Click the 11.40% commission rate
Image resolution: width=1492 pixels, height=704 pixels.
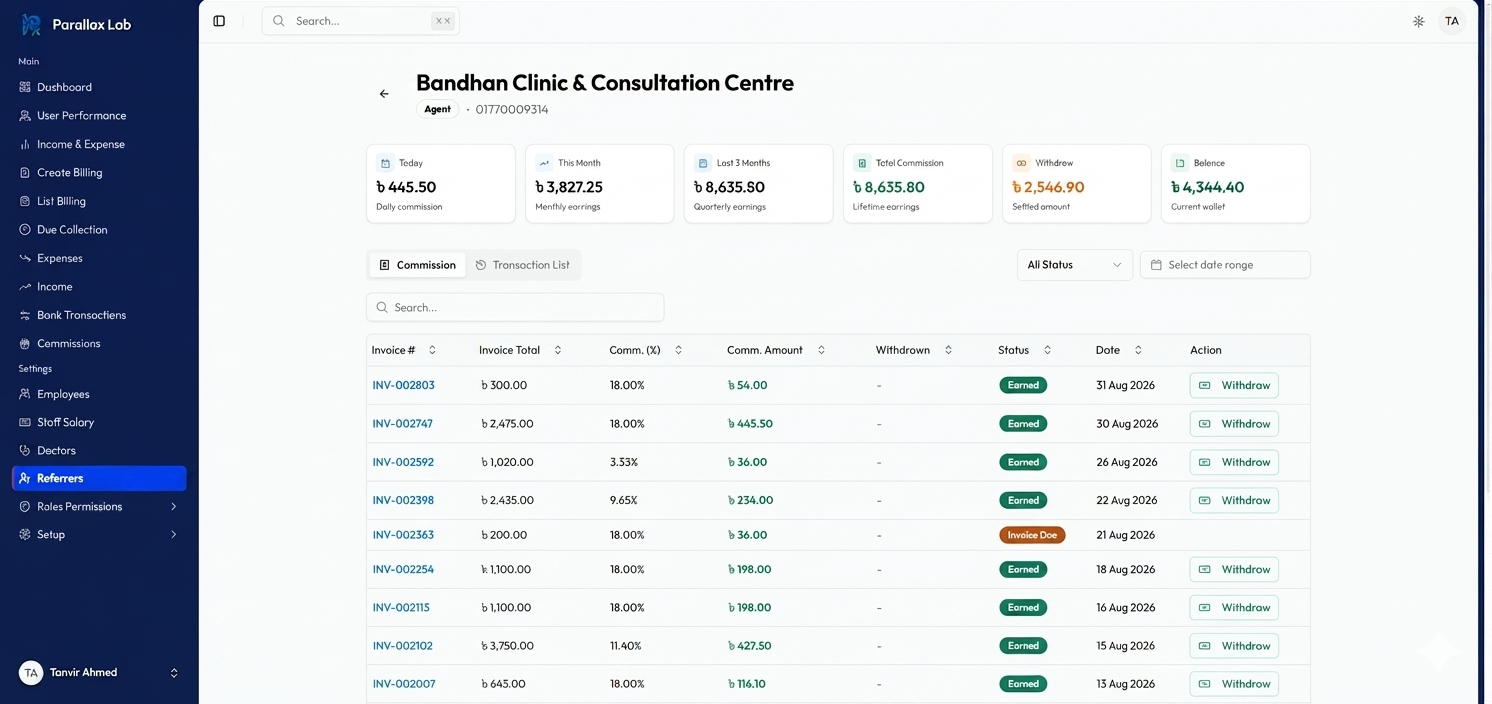pos(626,646)
